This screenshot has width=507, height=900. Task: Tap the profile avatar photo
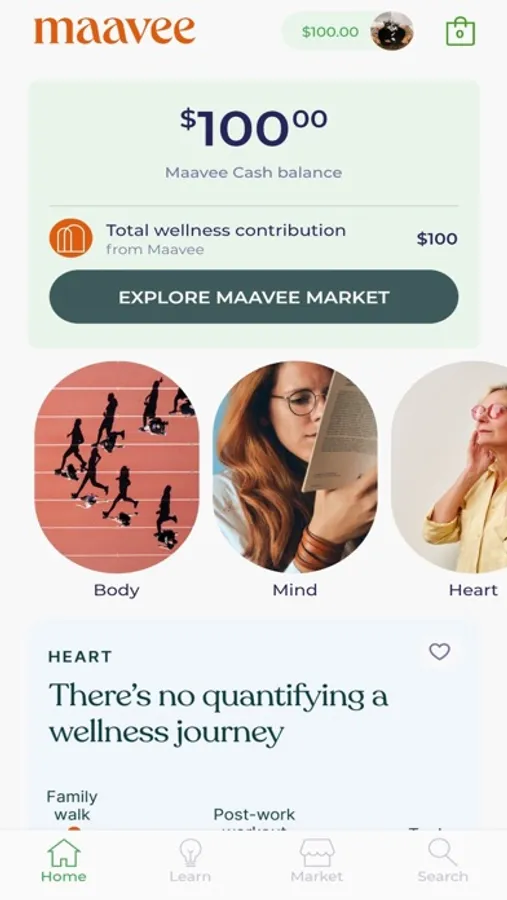(392, 31)
